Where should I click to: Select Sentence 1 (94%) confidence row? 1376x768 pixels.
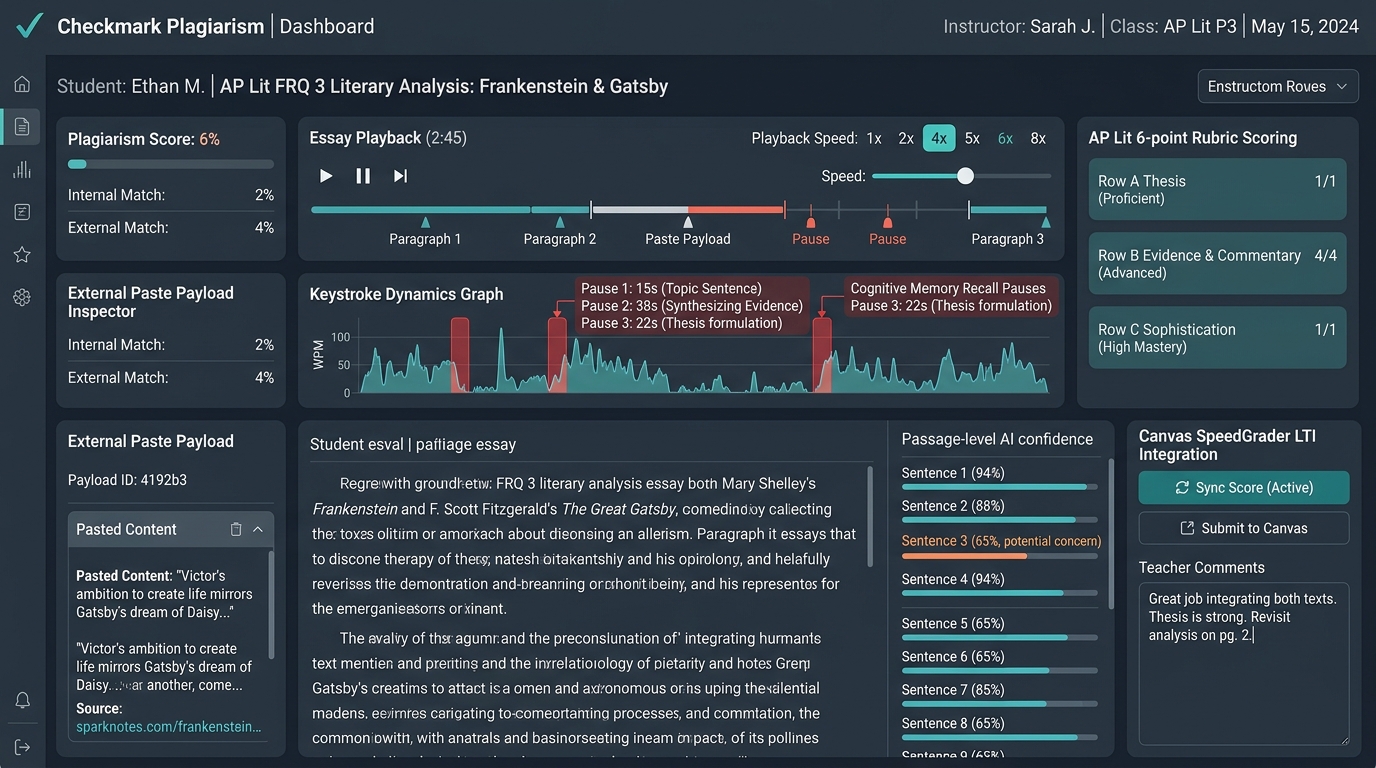(1000, 478)
